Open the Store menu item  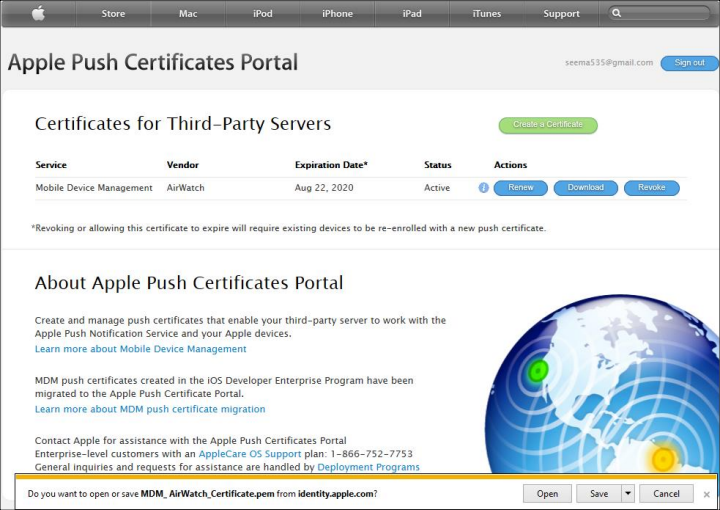click(x=113, y=14)
